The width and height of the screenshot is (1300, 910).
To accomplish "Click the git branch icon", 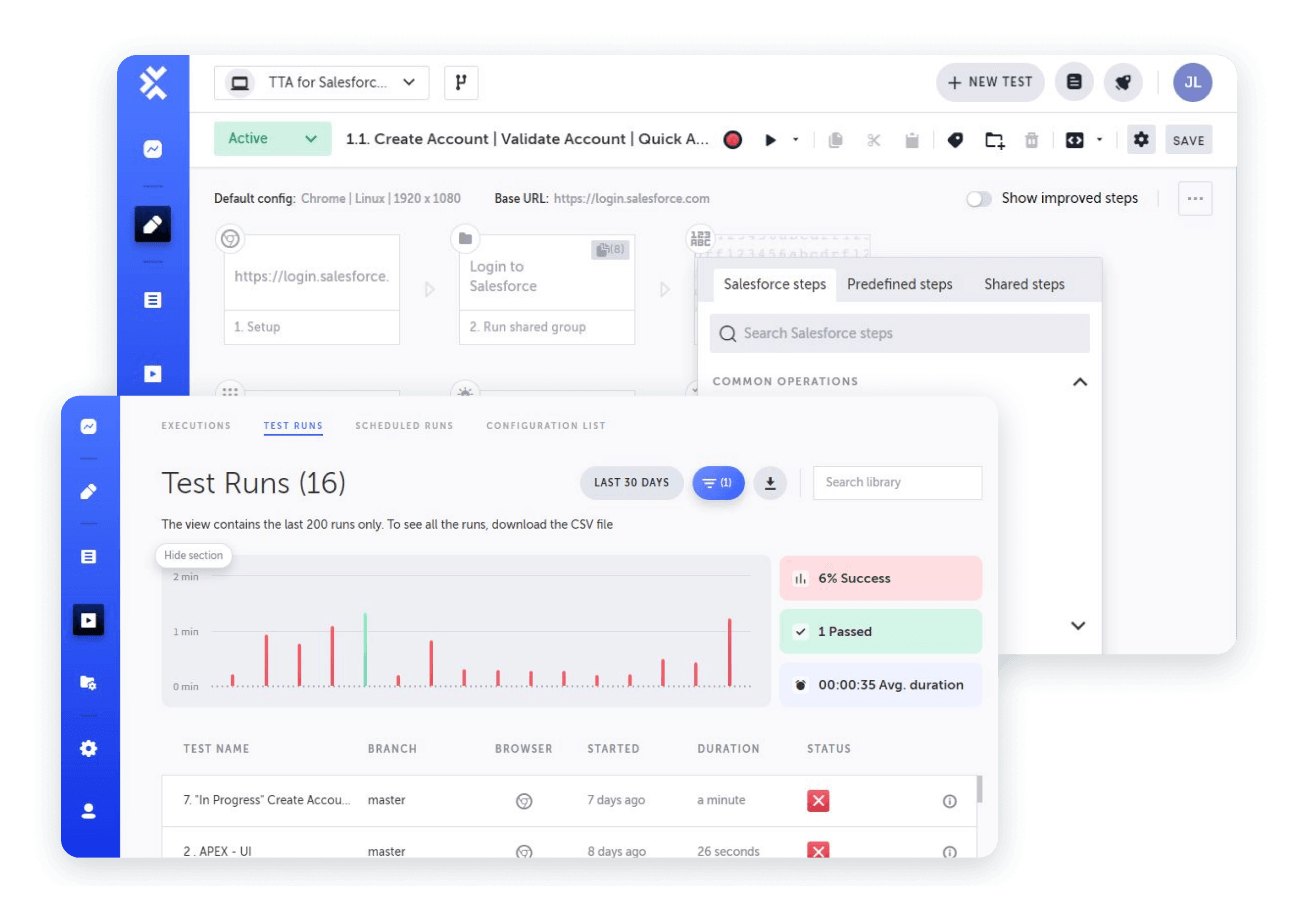I will [461, 83].
